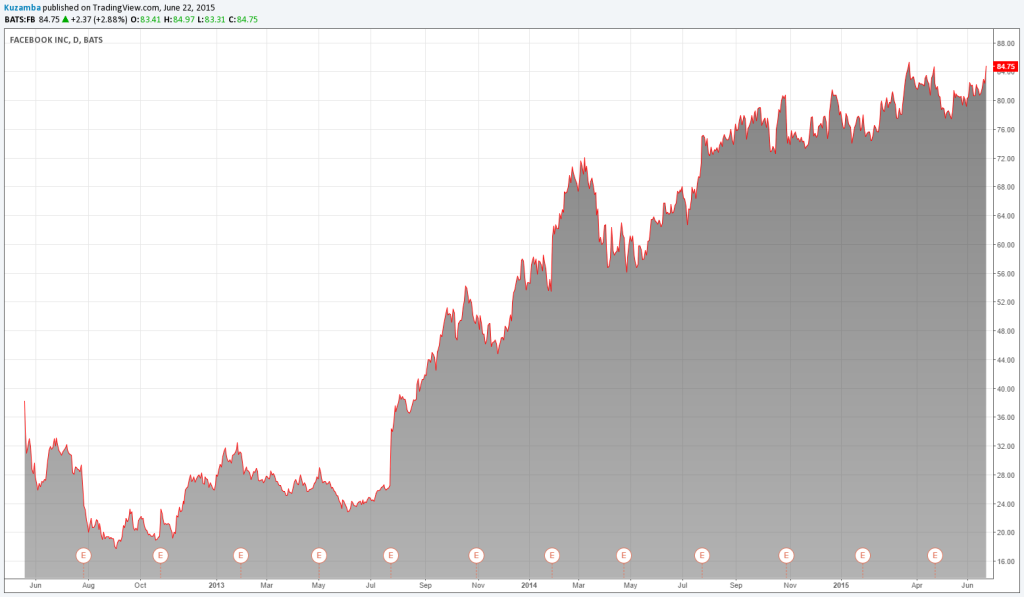This screenshot has width=1024, height=597.
Task: Click the earnings marker above May 2013
Action: coord(319,556)
